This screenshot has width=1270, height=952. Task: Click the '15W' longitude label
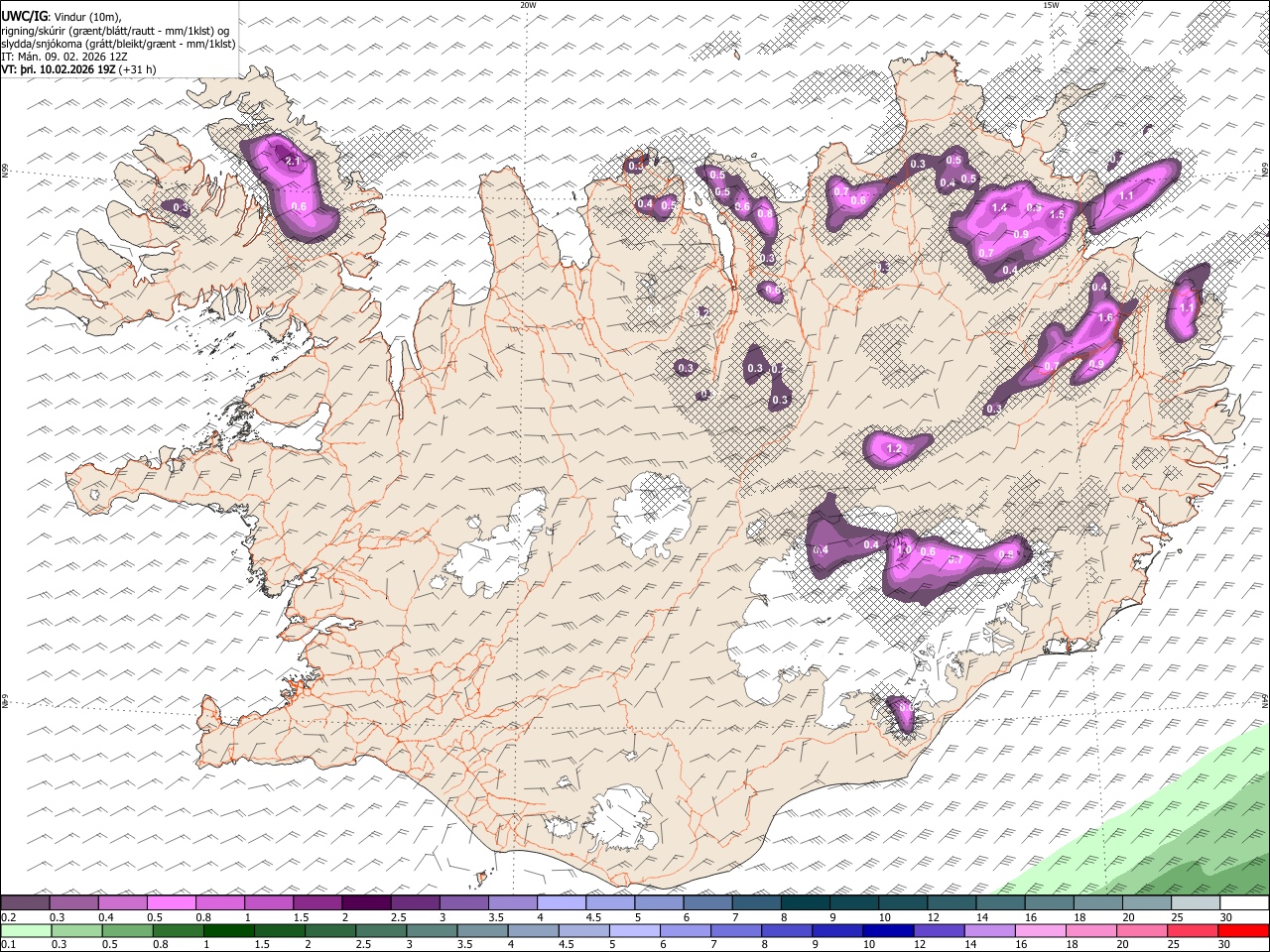[x=1051, y=5]
